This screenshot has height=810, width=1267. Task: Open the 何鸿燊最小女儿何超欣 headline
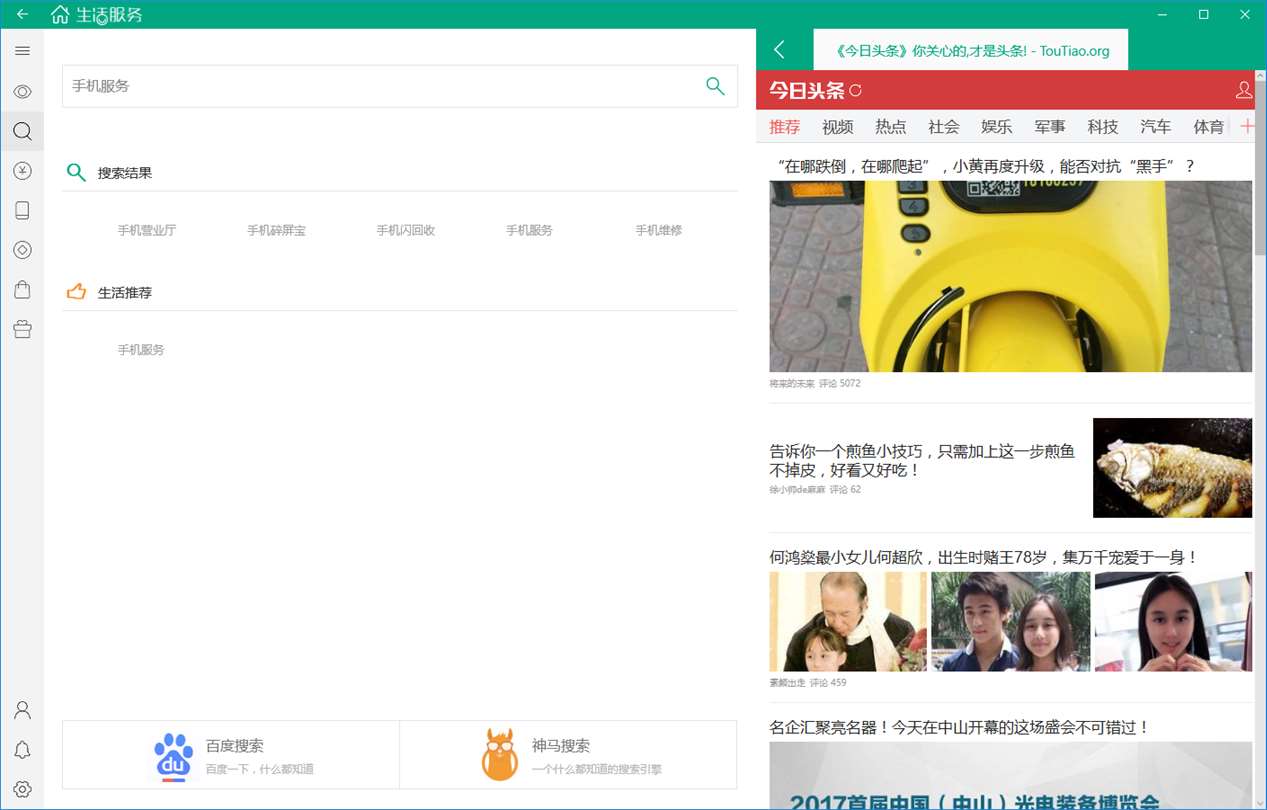pyautogui.click(x=984, y=557)
